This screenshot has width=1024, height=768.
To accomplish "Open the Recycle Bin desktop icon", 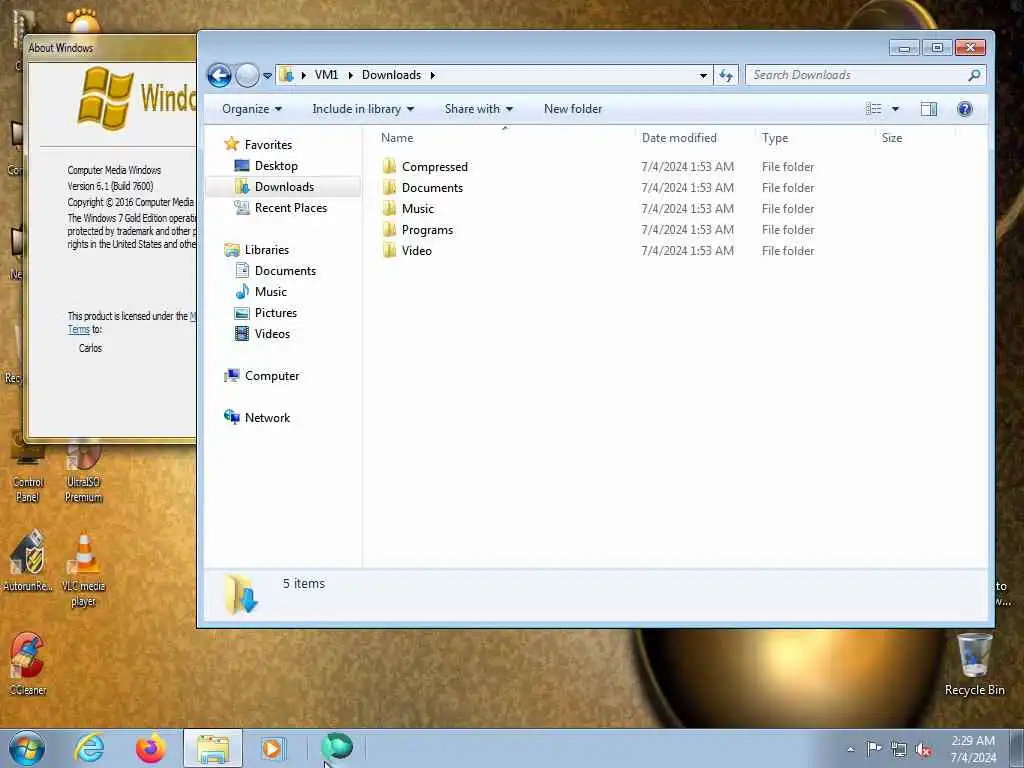I will tap(974, 665).
